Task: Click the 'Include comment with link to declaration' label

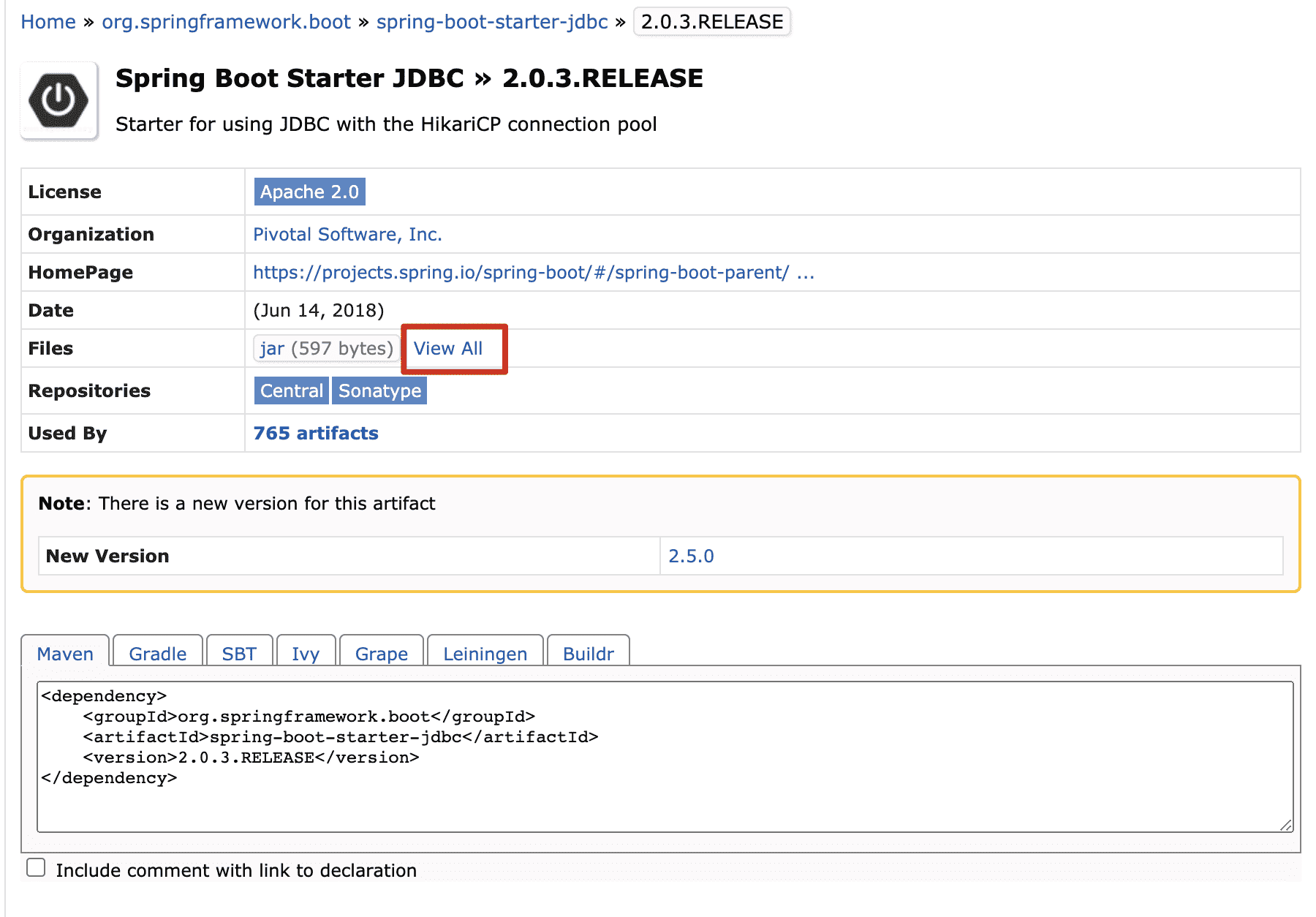Action: click(x=236, y=870)
